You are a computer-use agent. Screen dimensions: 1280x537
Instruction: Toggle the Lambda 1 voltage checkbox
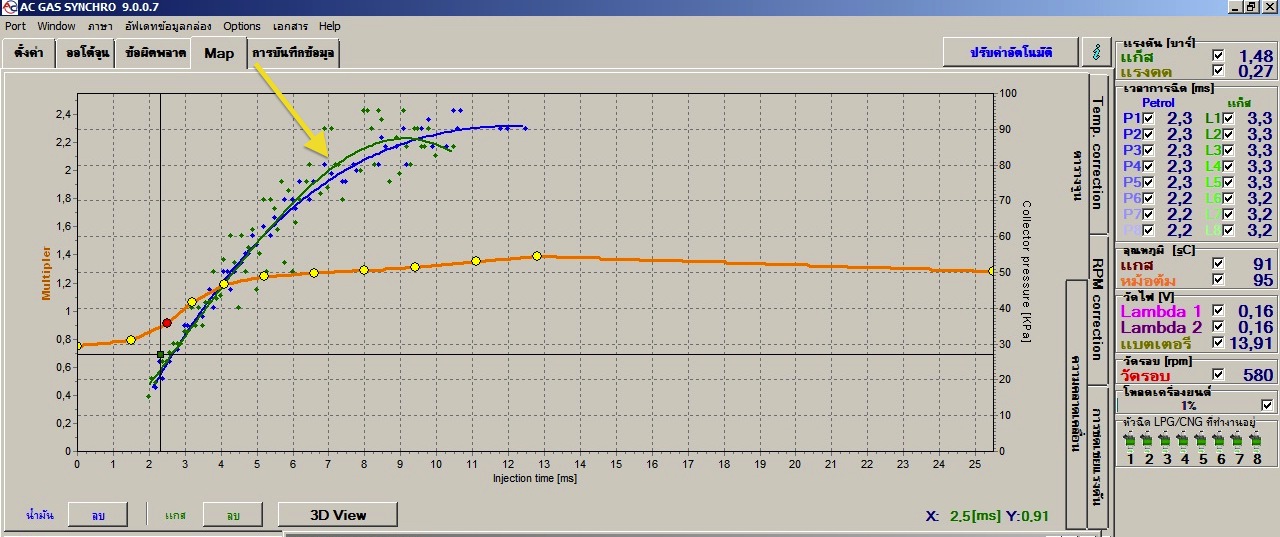1217,311
